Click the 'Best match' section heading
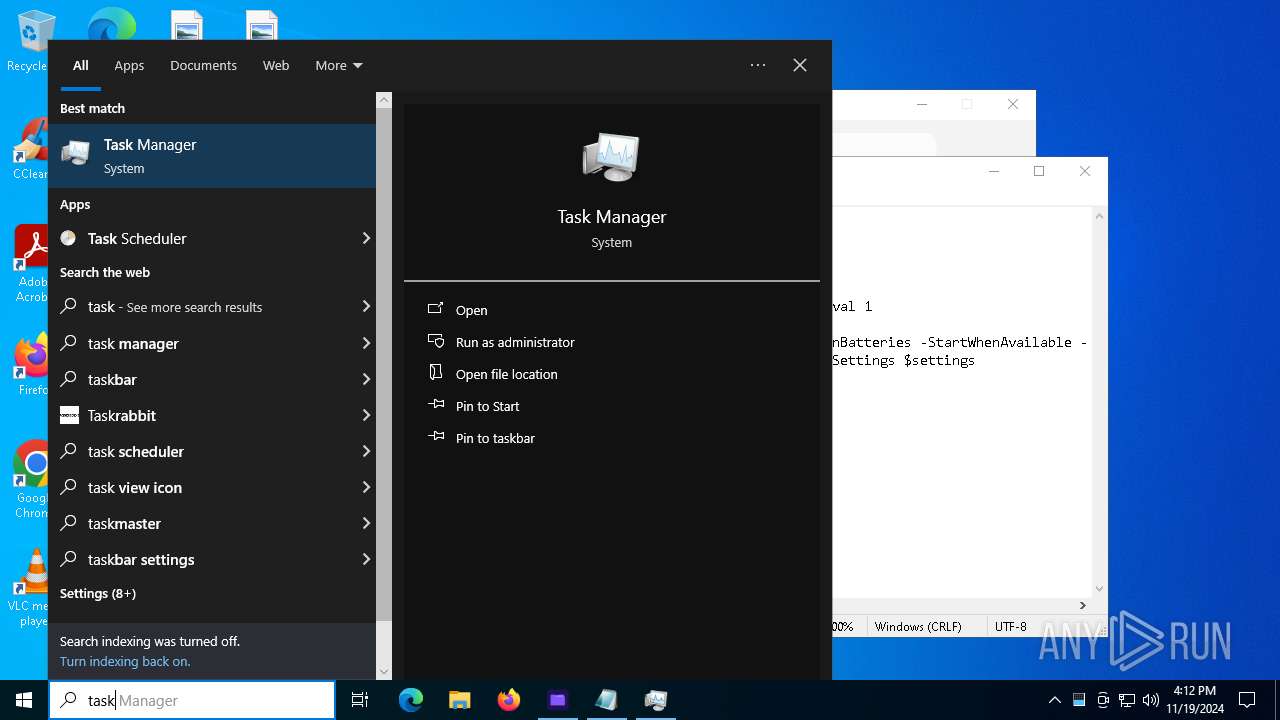 [x=92, y=108]
